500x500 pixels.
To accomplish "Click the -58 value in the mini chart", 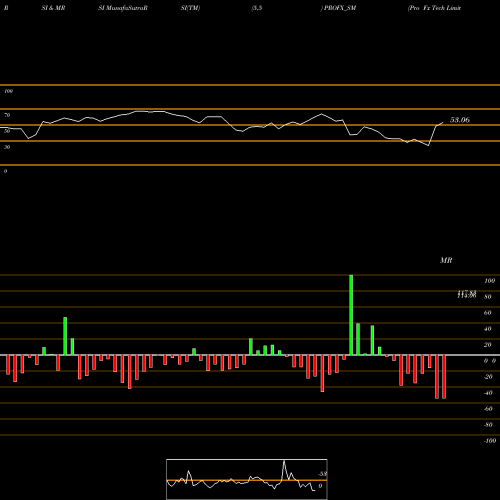I will (x=322, y=474).
